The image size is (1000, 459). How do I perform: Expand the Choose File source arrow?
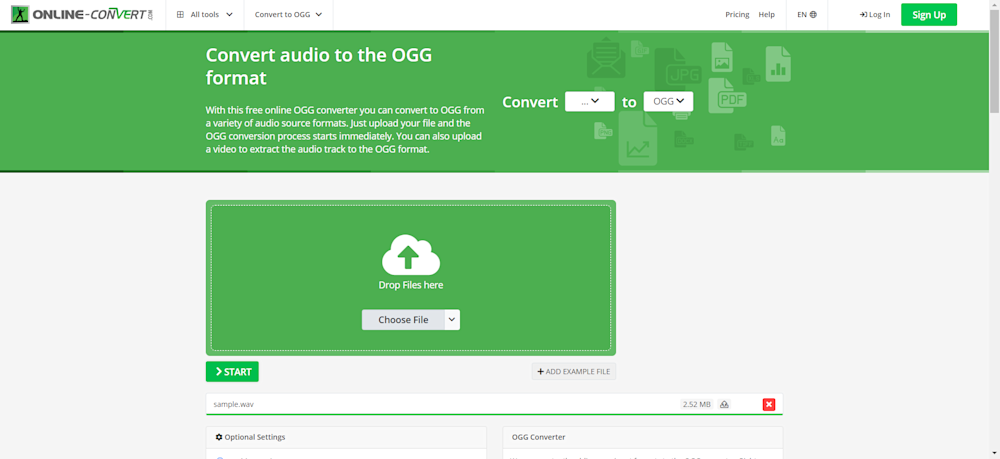coord(452,320)
